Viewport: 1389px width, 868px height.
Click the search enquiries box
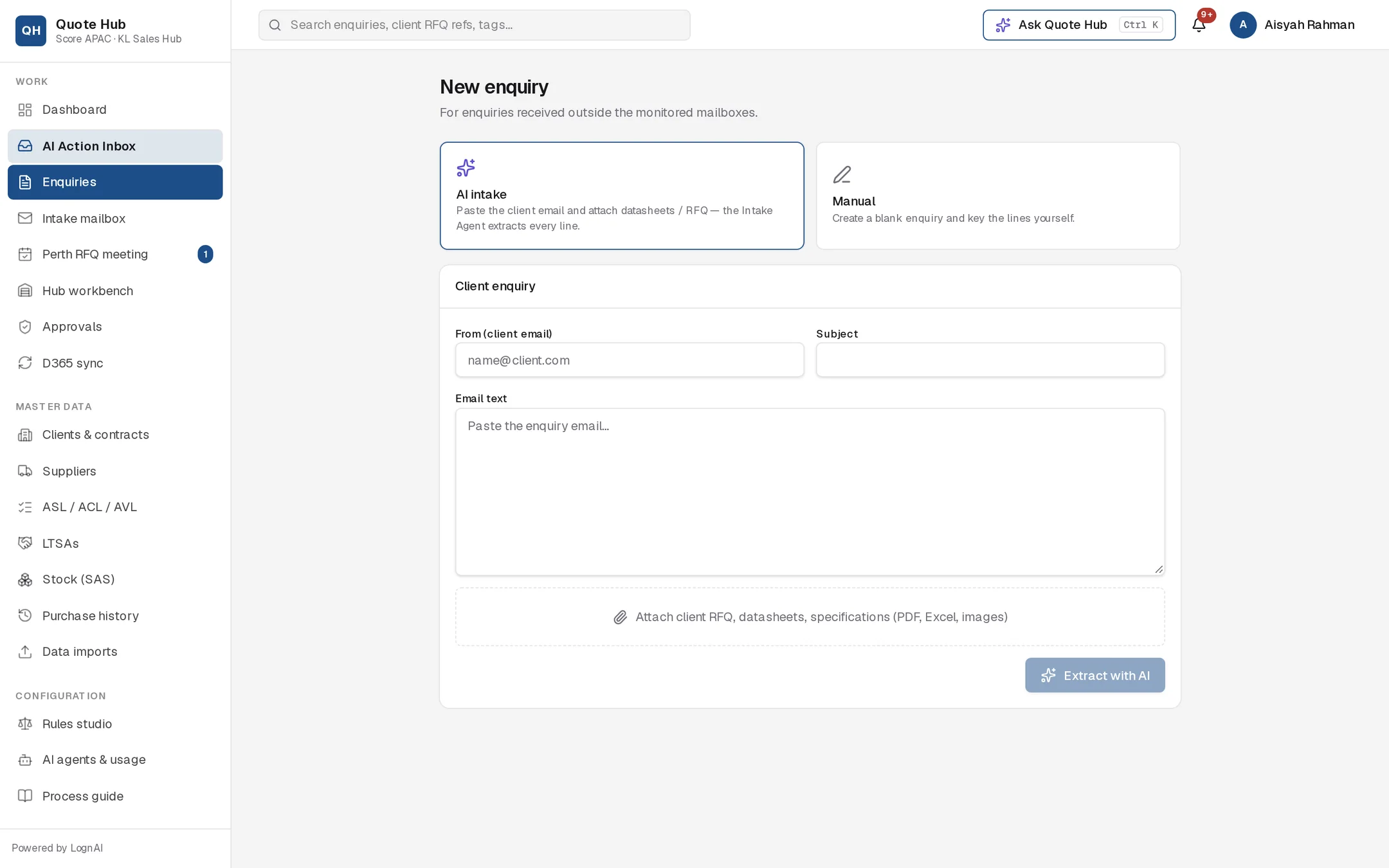tap(475, 25)
